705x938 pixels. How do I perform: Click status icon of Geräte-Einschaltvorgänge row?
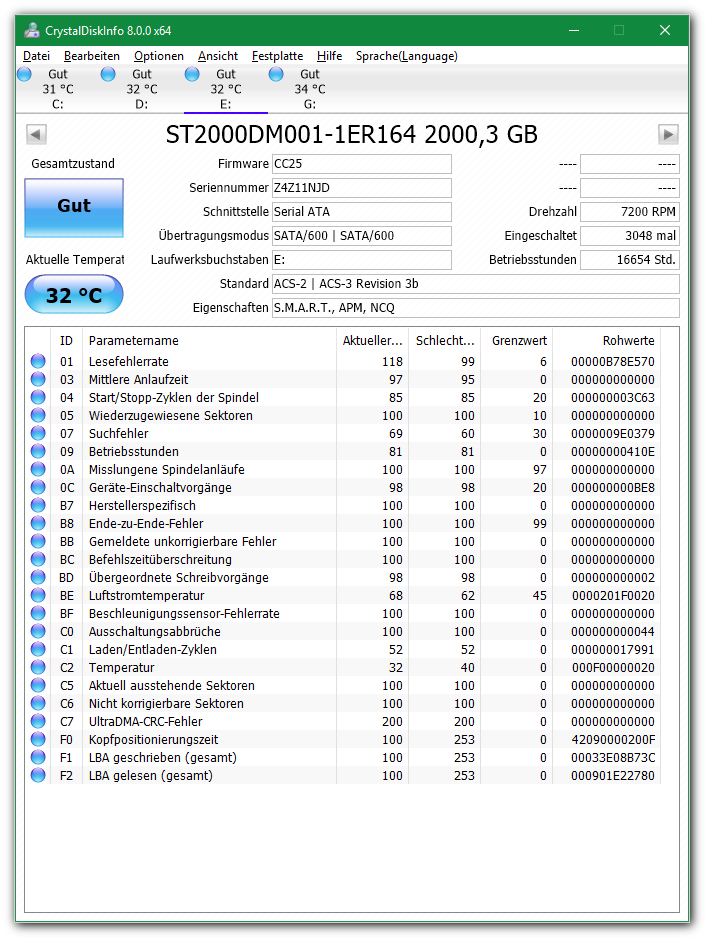pos(38,488)
